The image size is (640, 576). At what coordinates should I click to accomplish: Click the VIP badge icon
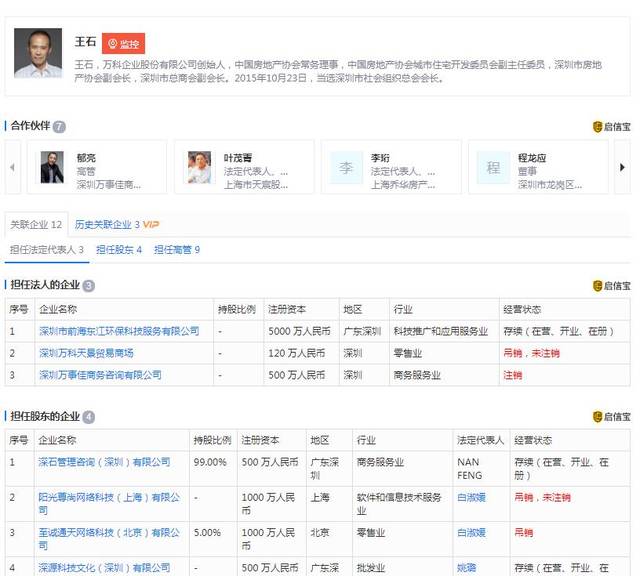[151, 225]
